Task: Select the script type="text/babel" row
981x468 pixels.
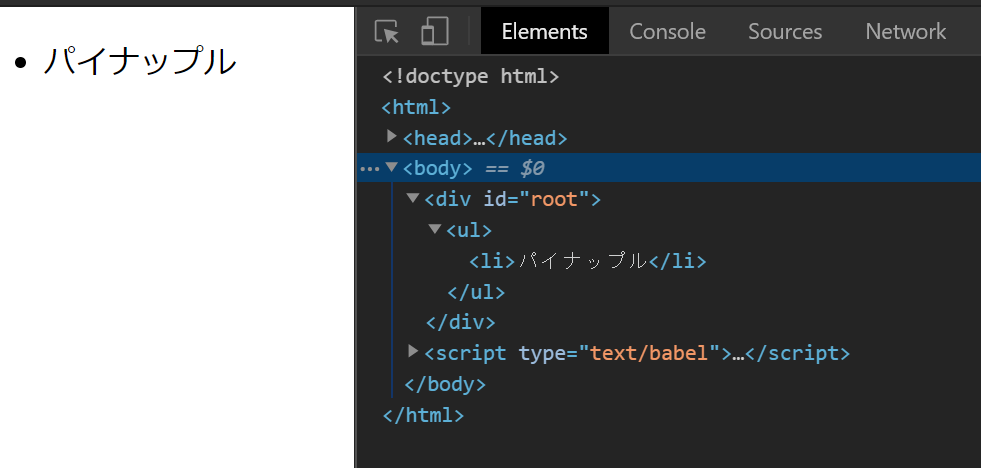Action: [x=637, y=354]
